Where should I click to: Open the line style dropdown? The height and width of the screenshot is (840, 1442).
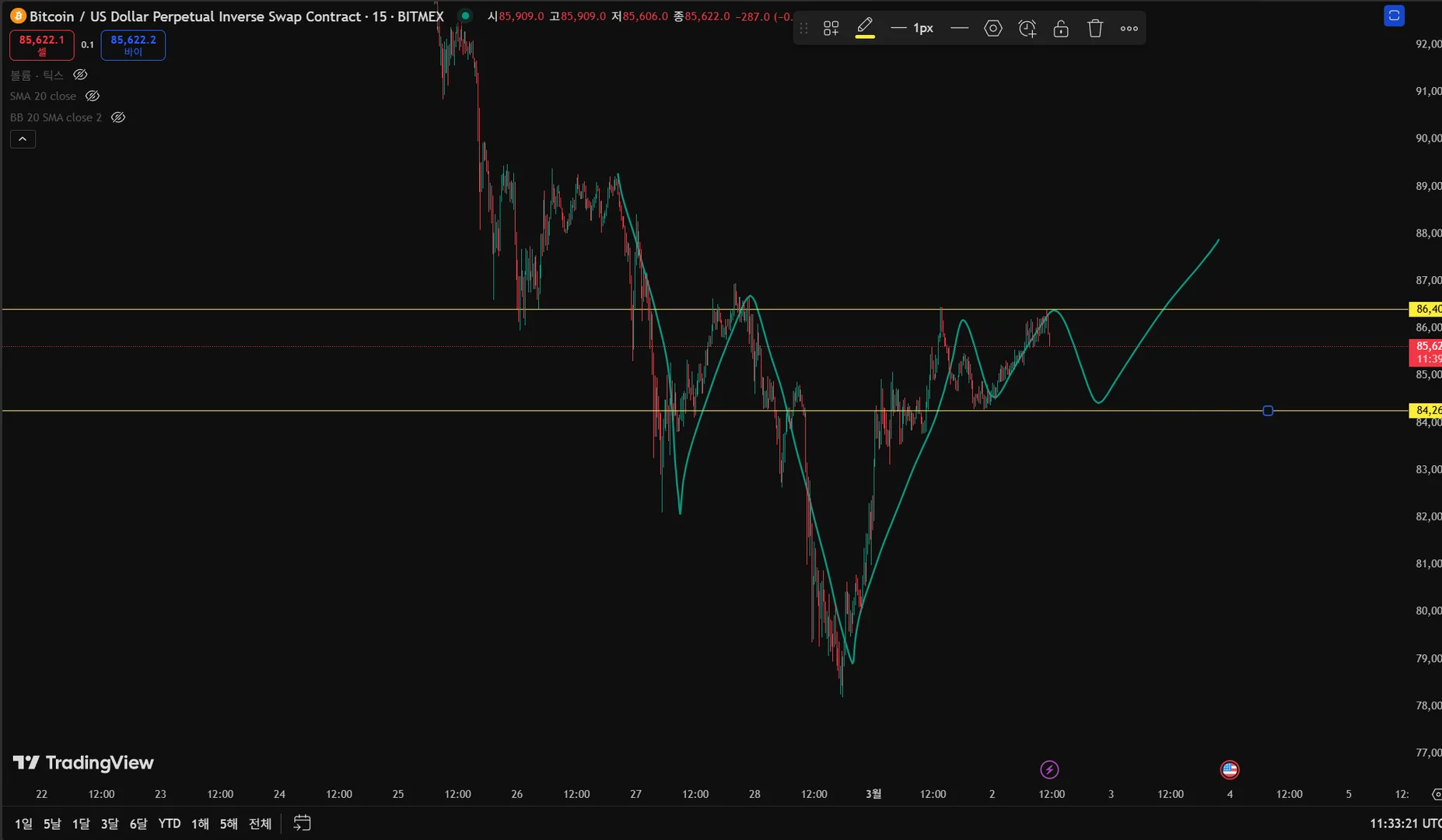960,29
